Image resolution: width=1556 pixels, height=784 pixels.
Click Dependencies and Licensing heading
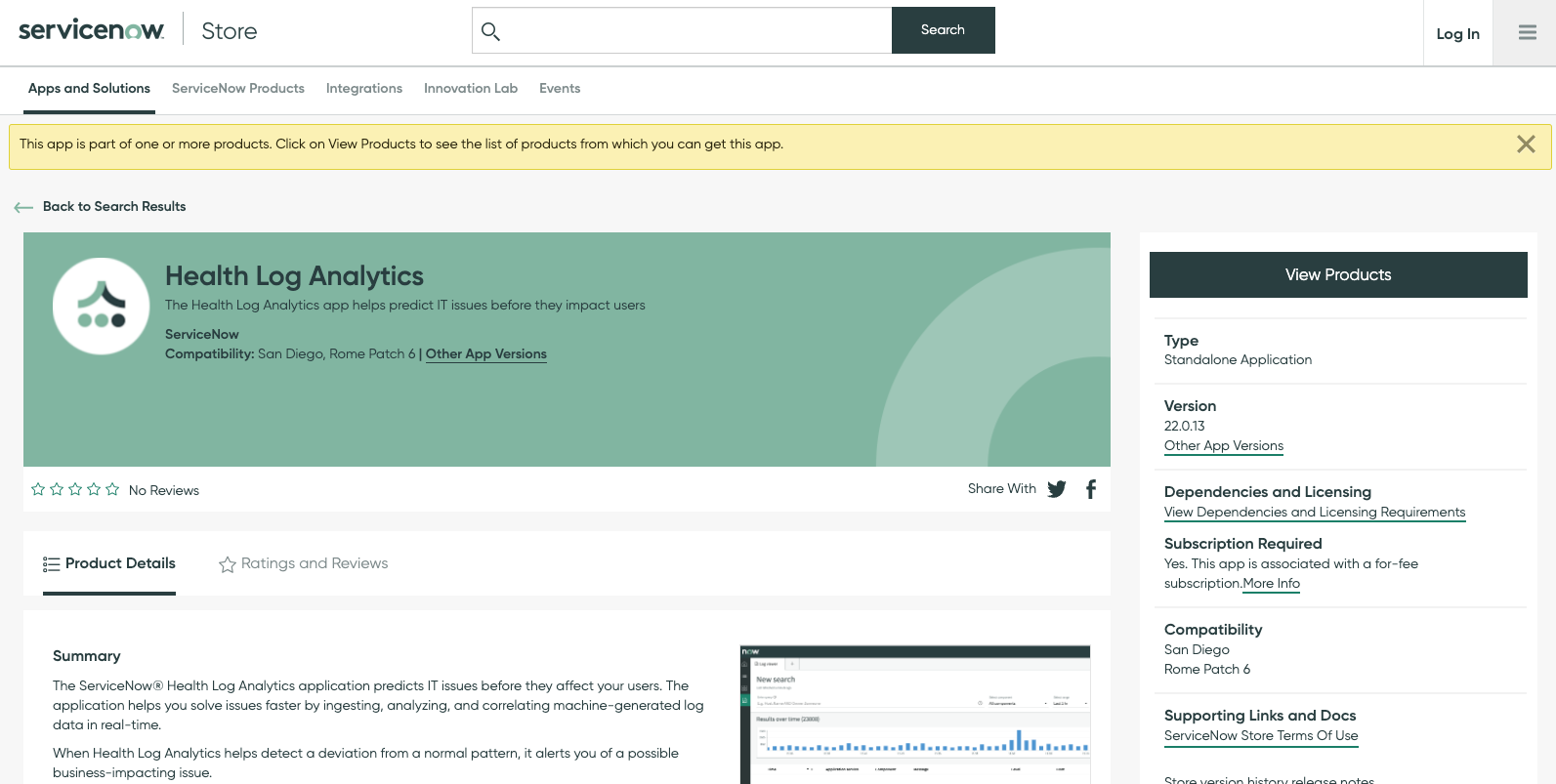pyautogui.click(x=1268, y=492)
